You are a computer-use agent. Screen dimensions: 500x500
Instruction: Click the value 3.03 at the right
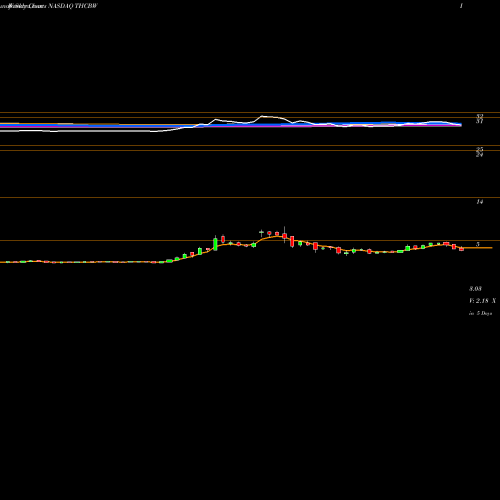pos(475,289)
